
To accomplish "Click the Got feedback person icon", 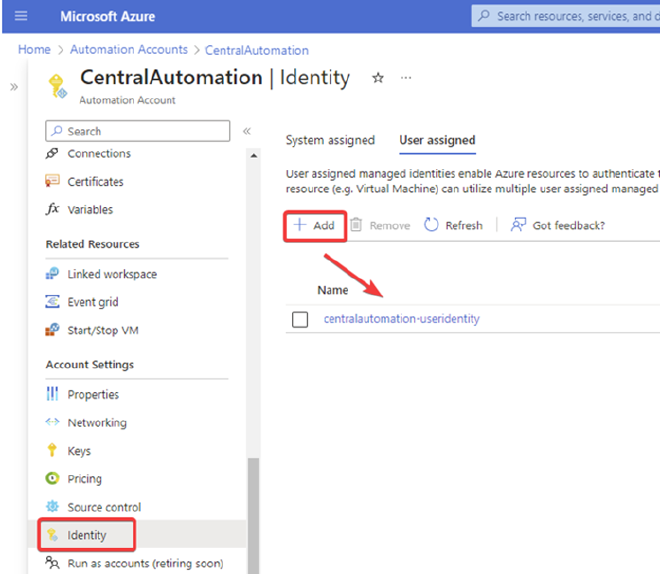I will tap(518, 225).
